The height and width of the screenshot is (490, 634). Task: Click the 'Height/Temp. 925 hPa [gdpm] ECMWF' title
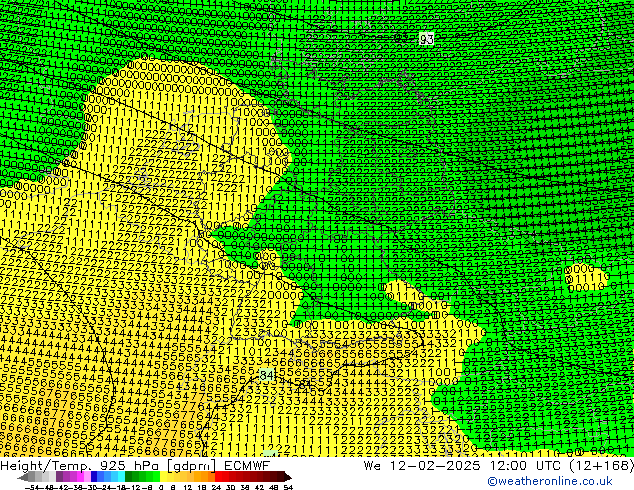(135, 465)
